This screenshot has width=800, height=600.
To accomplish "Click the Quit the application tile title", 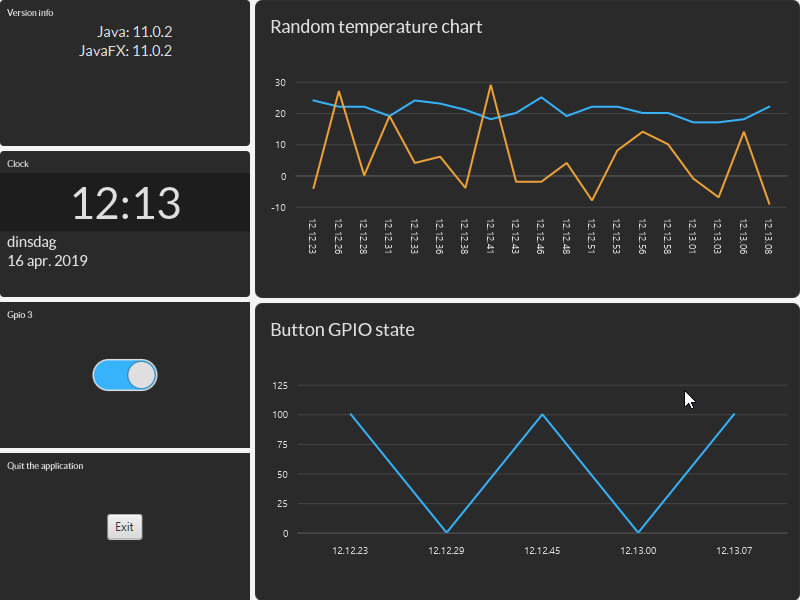I will (45, 466).
